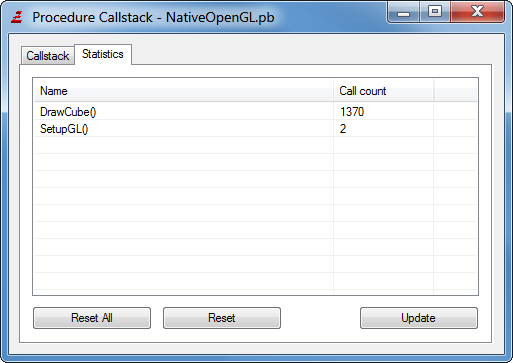Minimize the Procedure Callstack window

tap(403, 12)
